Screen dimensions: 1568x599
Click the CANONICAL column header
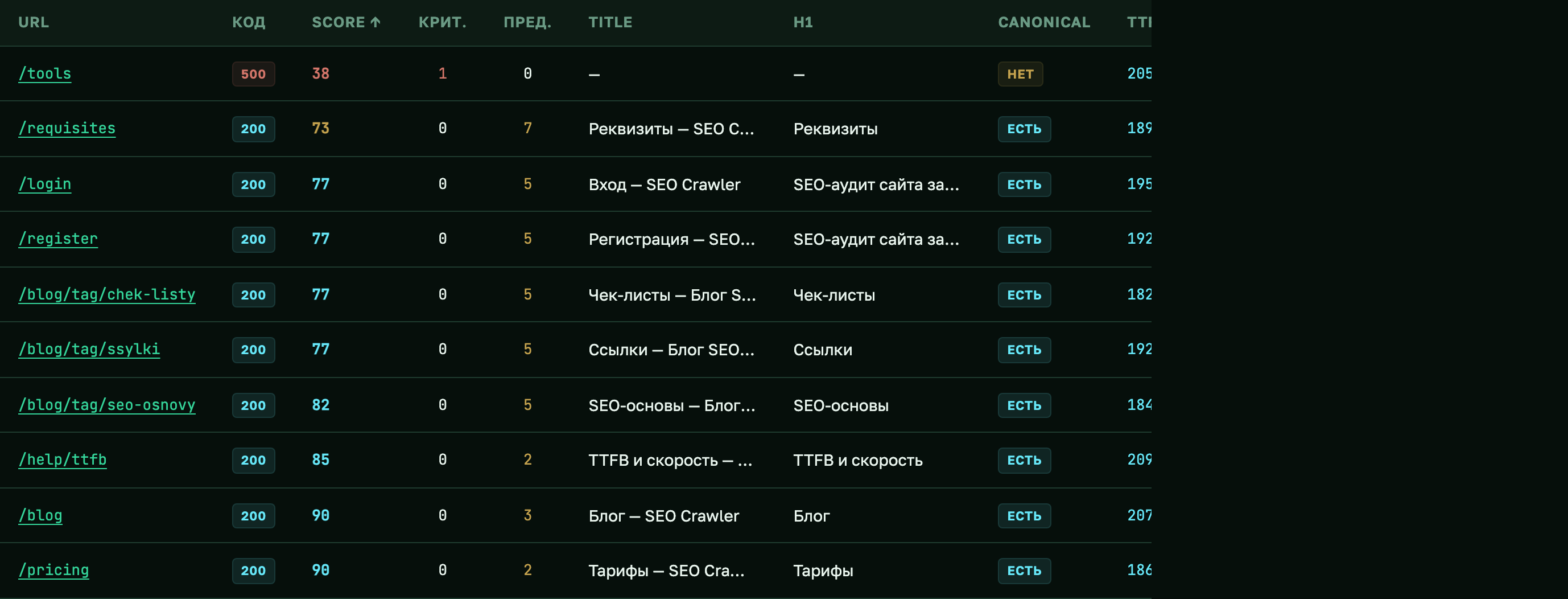[1044, 23]
